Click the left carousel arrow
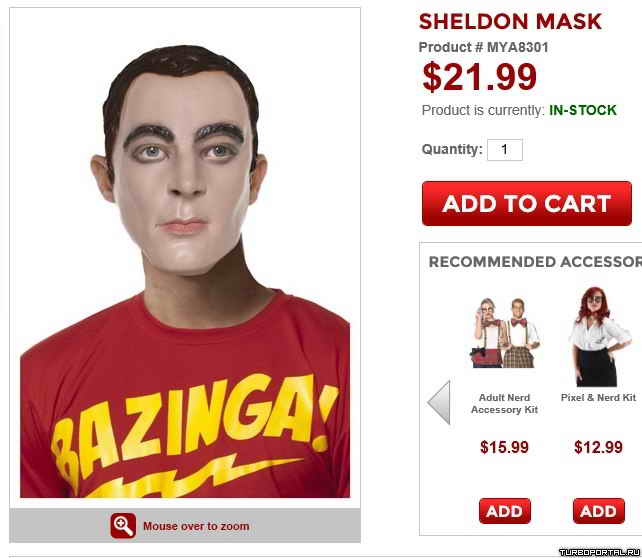Screen dimensions: 642x558 pyautogui.click(x=439, y=402)
